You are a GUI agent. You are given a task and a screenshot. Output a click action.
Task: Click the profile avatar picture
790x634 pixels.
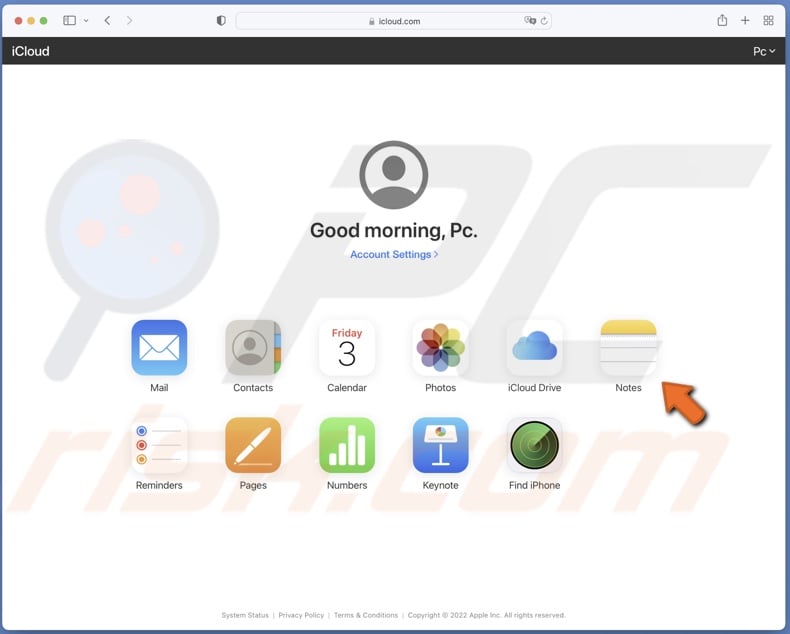click(x=393, y=175)
